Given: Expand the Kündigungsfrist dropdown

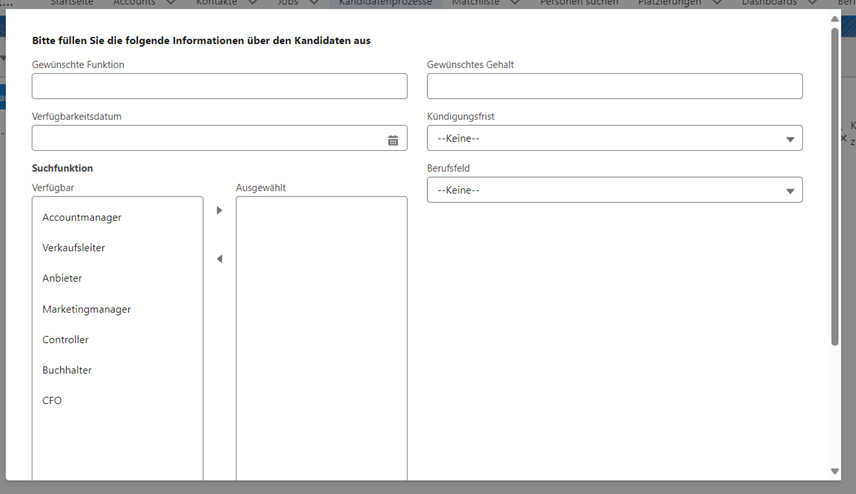Looking at the screenshot, I should pyautogui.click(x=614, y=138).
